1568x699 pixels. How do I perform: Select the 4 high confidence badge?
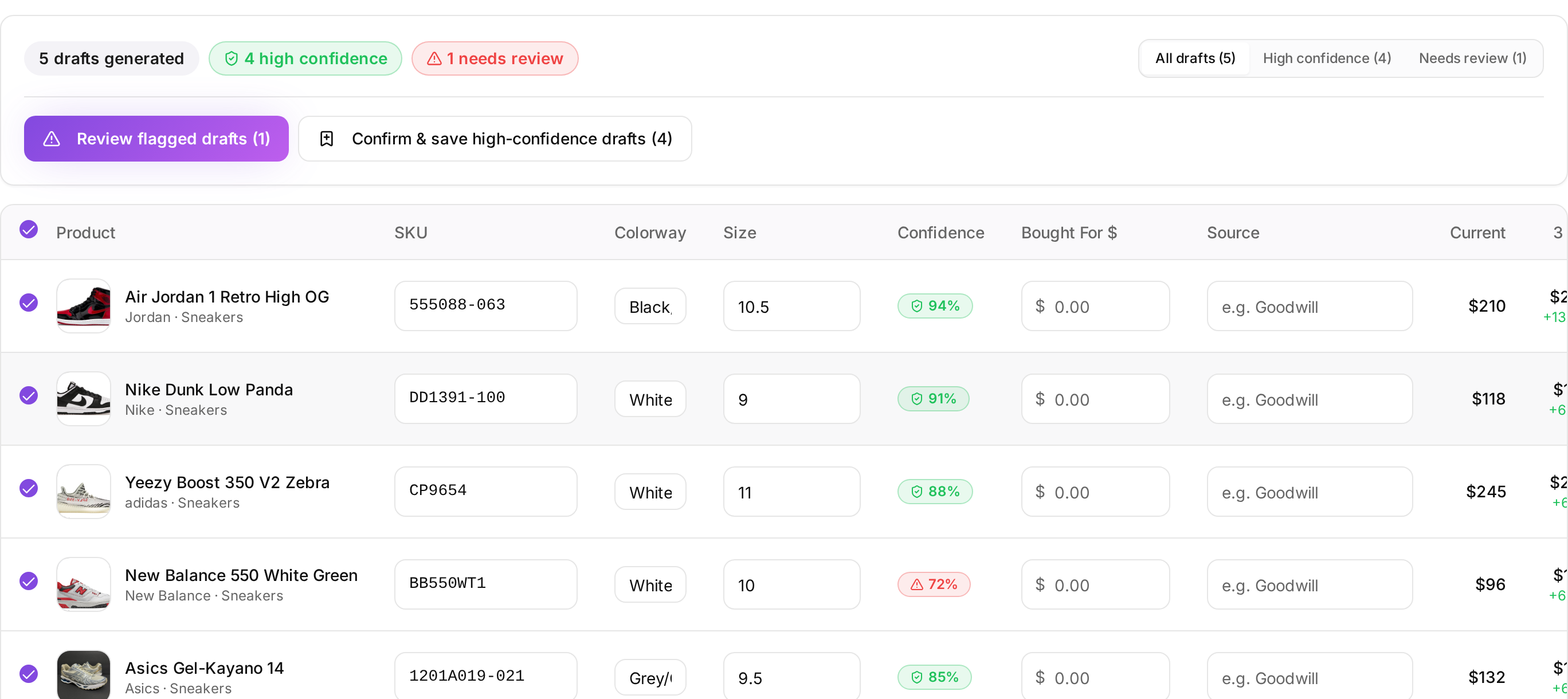click(305, 58)
